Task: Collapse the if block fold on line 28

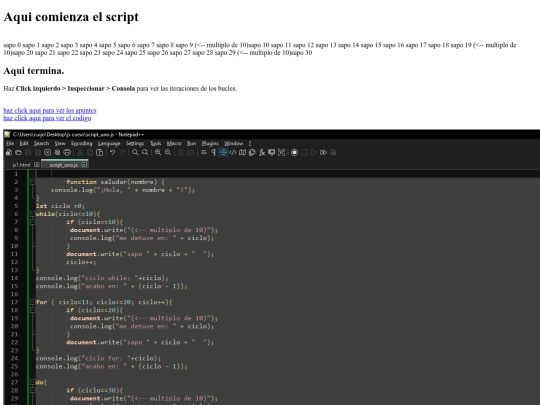Action: pos(33,390)
